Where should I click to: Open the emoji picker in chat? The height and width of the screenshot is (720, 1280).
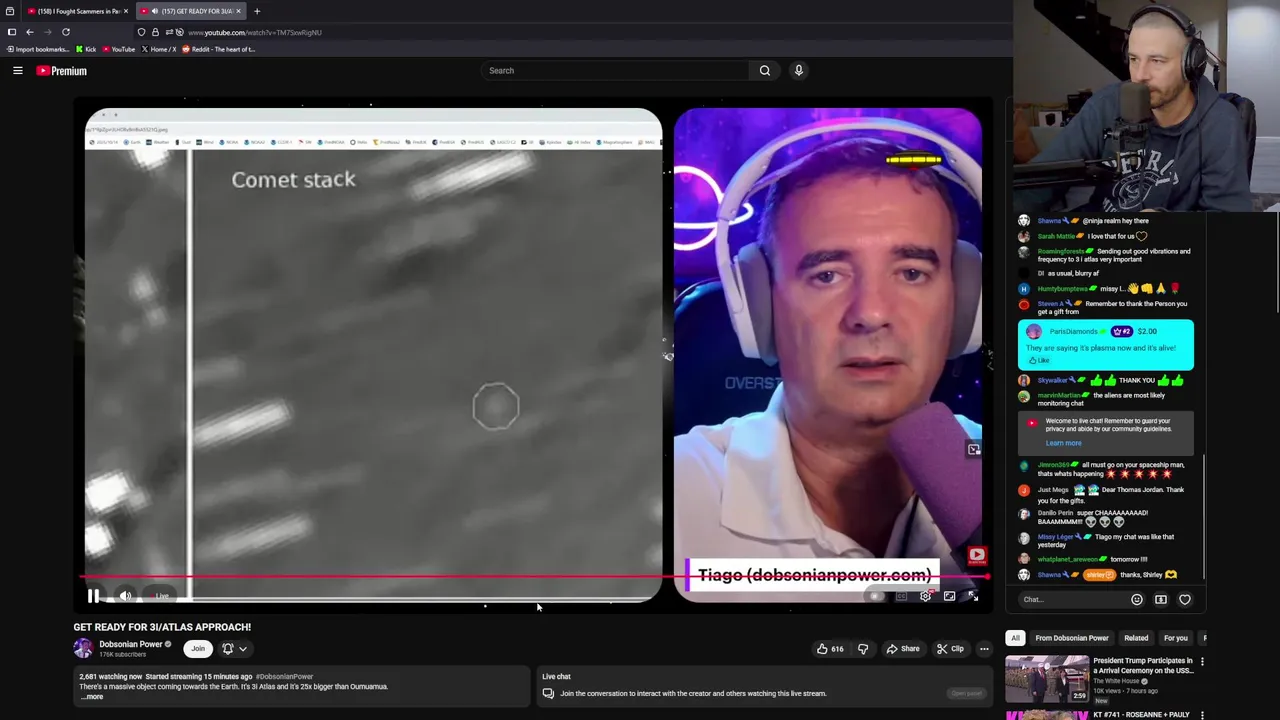tap(1137, 600)
